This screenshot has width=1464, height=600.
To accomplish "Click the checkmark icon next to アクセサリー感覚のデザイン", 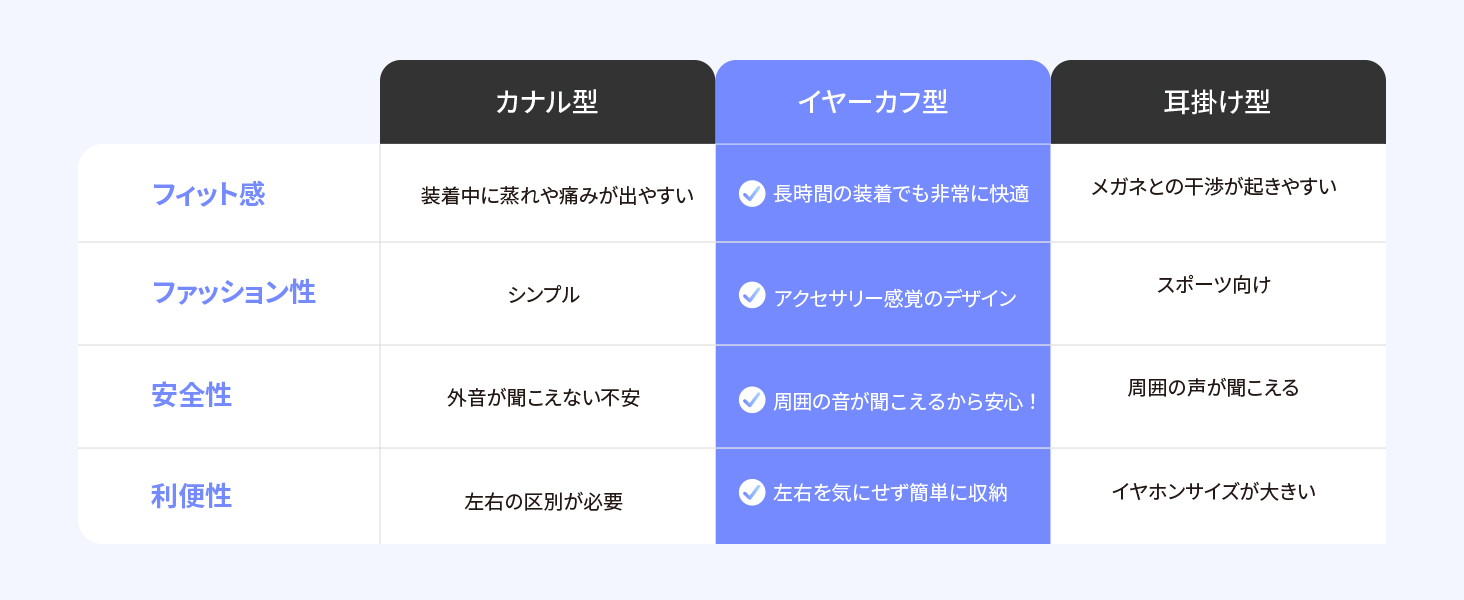I will (x=752, y=295).
